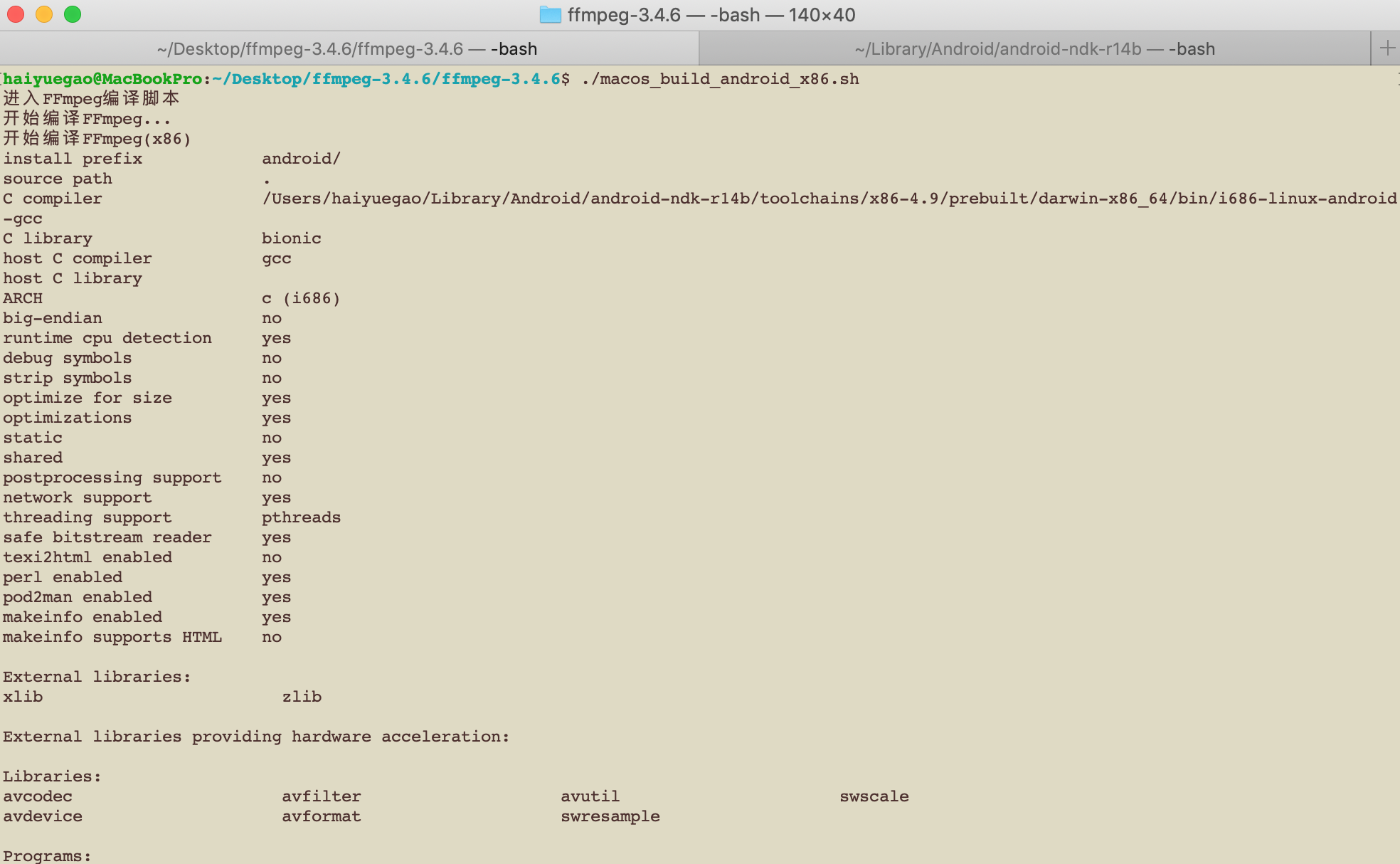Click the 'postprocessing support' label

[112, 478]
